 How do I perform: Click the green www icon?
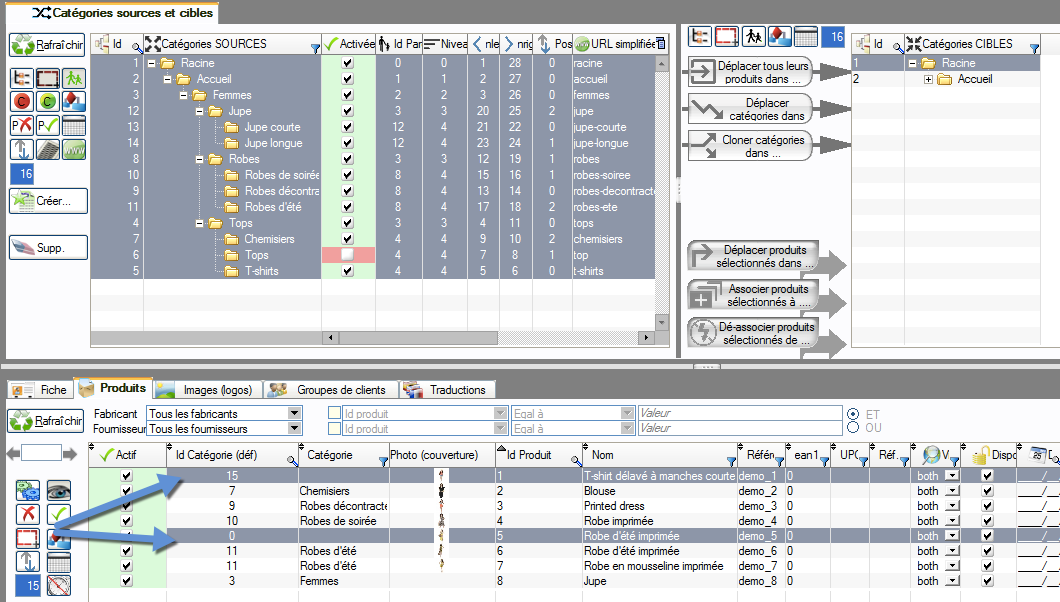[x=74, y=150]
